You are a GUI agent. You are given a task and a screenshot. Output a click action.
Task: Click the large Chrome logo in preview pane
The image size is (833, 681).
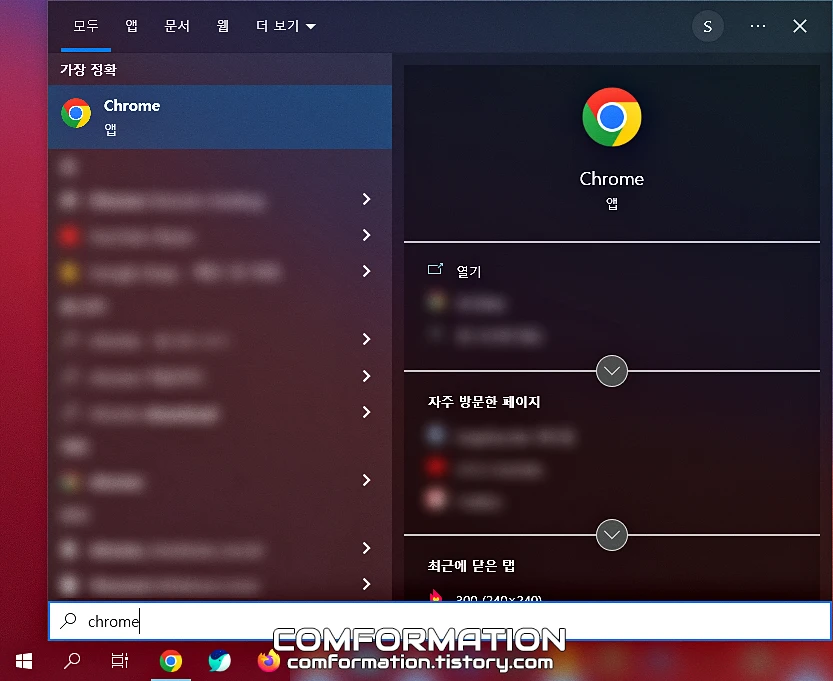pyautogui.click(x=612, y=117)
